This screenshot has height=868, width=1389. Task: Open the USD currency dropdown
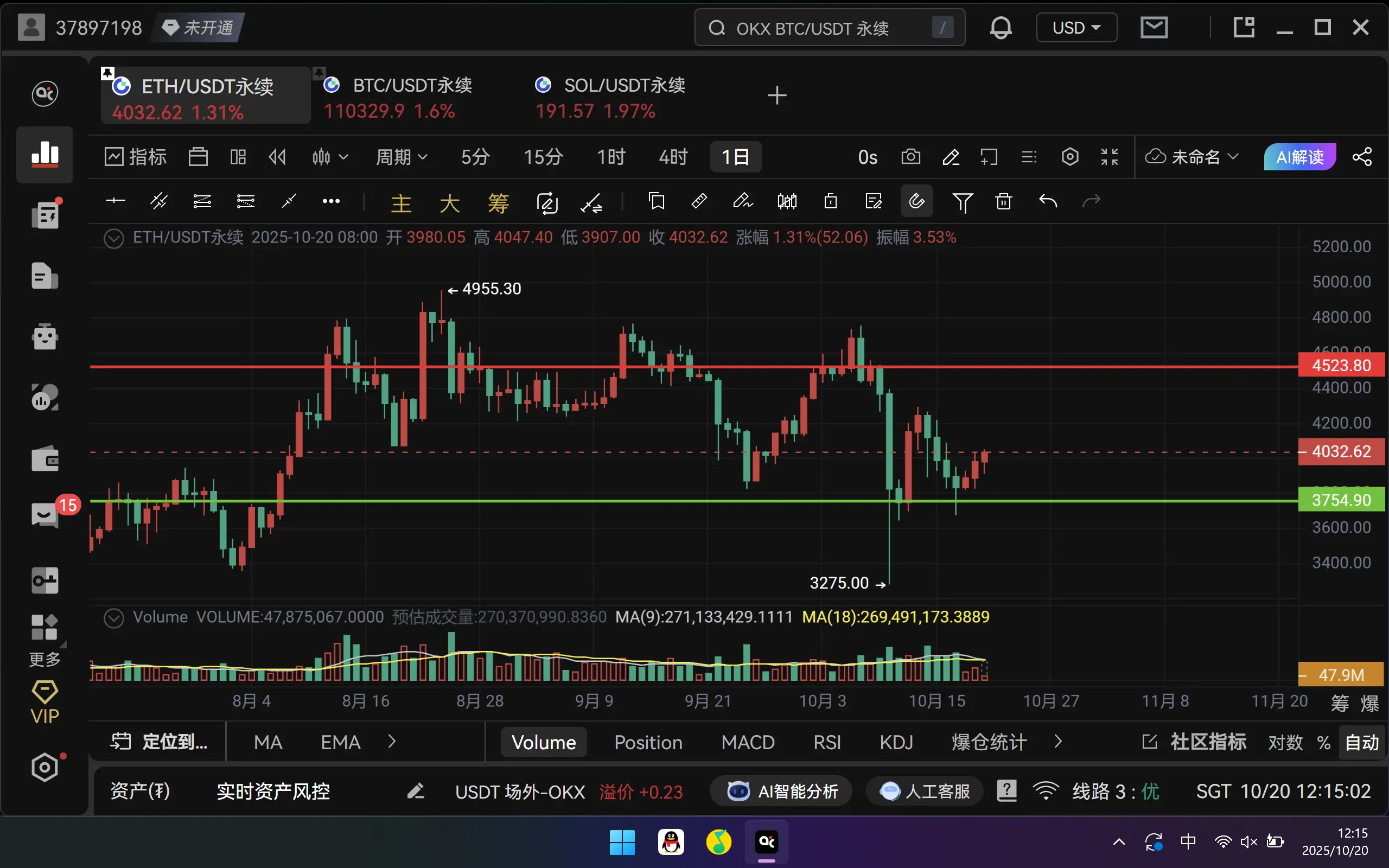[x=1076, y=28]
